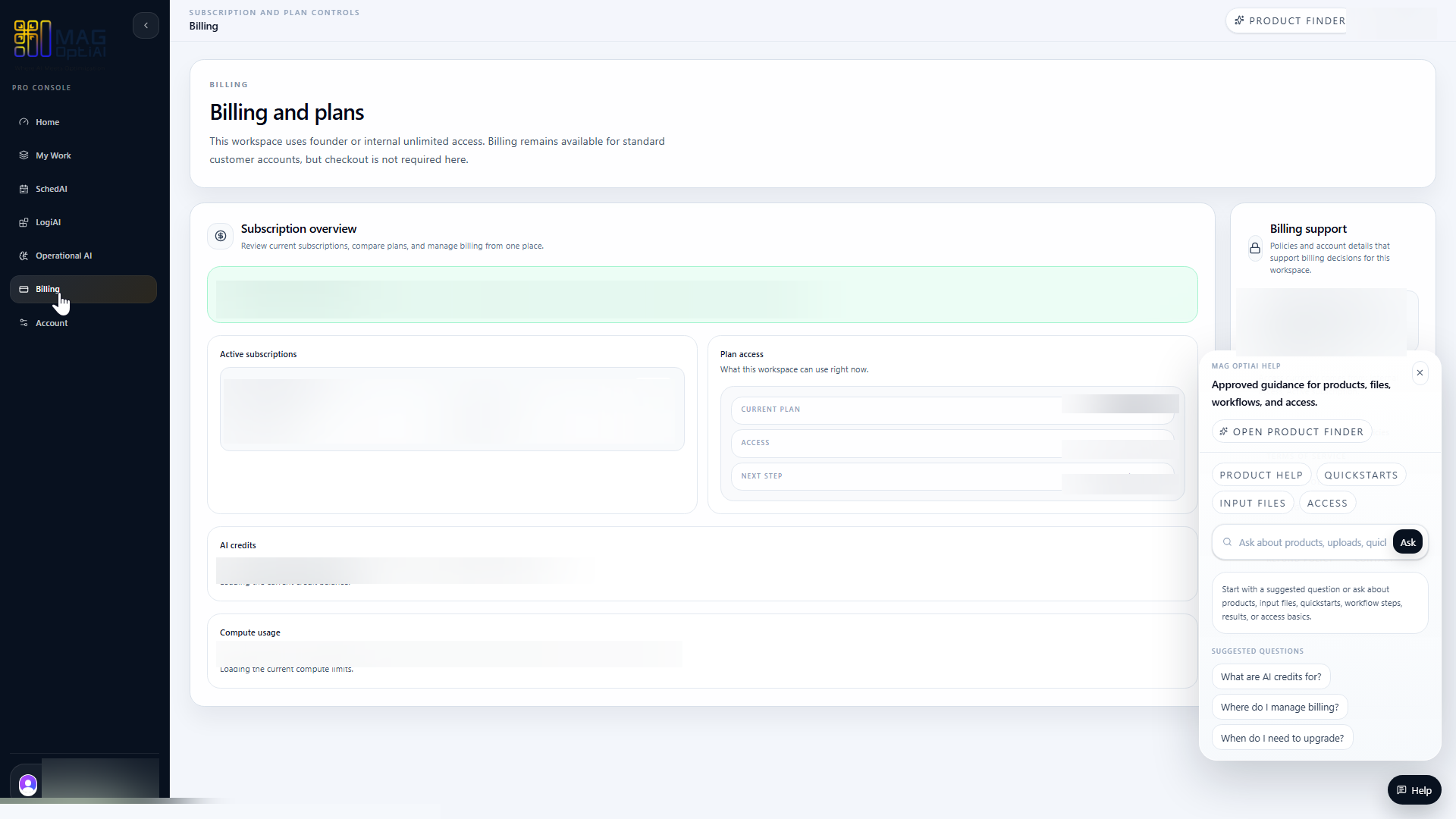Toggle the floating Help button
This screenshot has height=819, width=1456.
[1414, 790]
